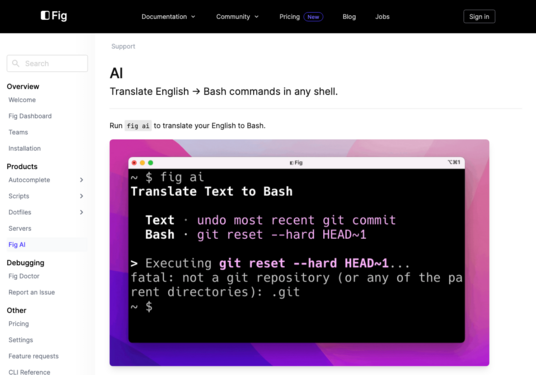Click the green zoom dot in terminal image
Image resolution: width=536 pixels, height=375 pixels.
click(x=150, y=163)
